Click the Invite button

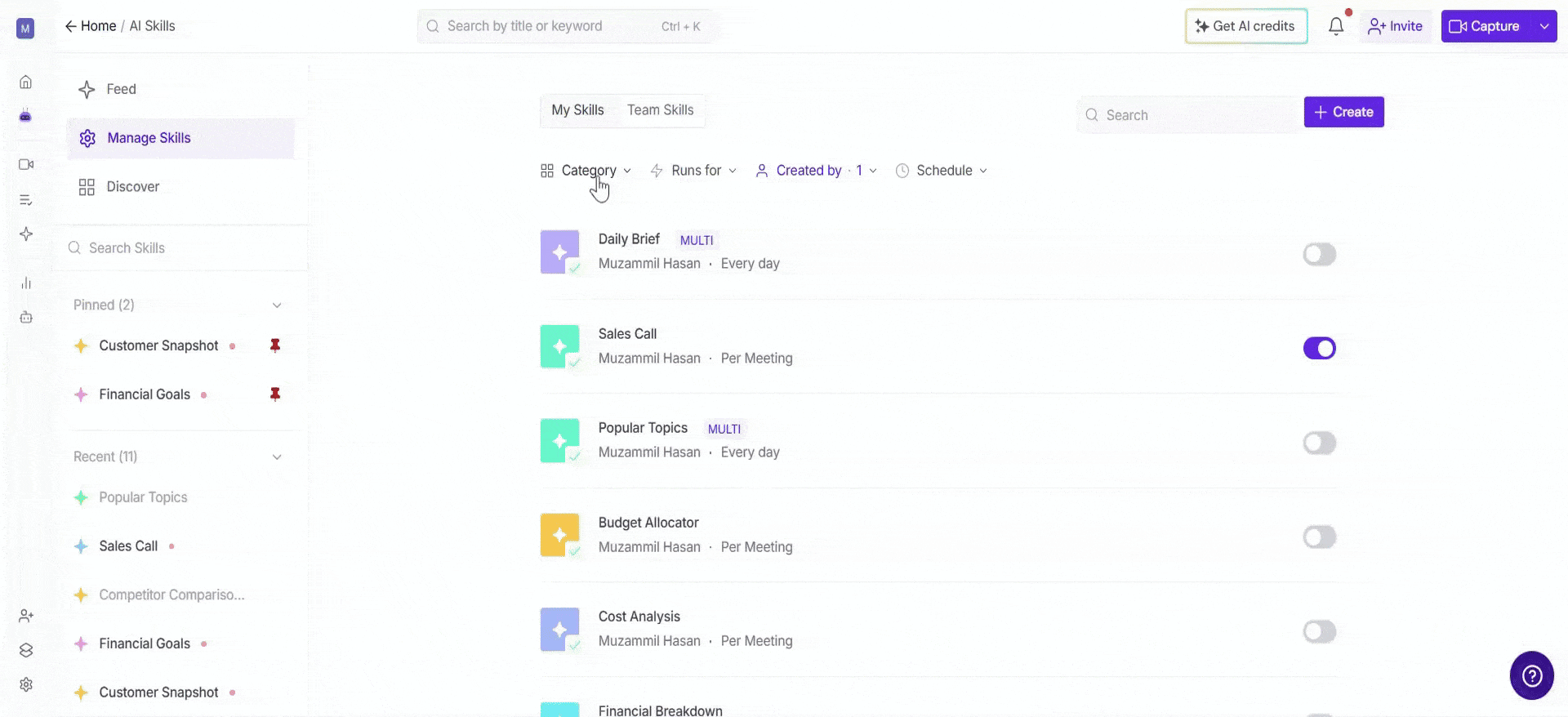point(1396,26)
